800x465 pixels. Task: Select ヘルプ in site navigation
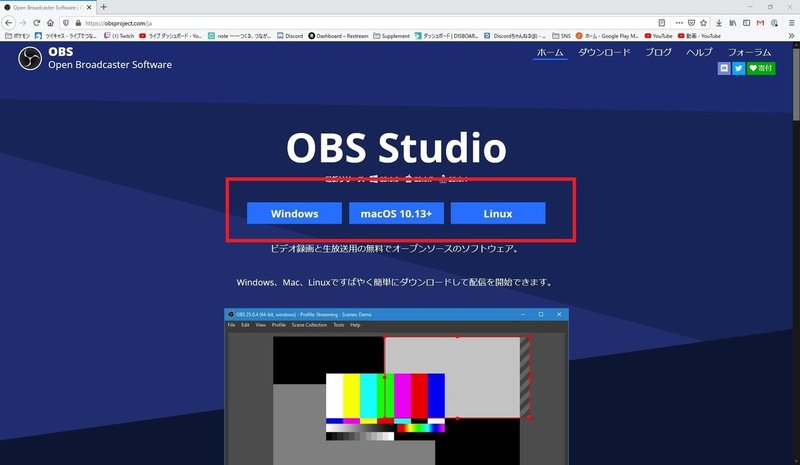click(x=699, y=52)
